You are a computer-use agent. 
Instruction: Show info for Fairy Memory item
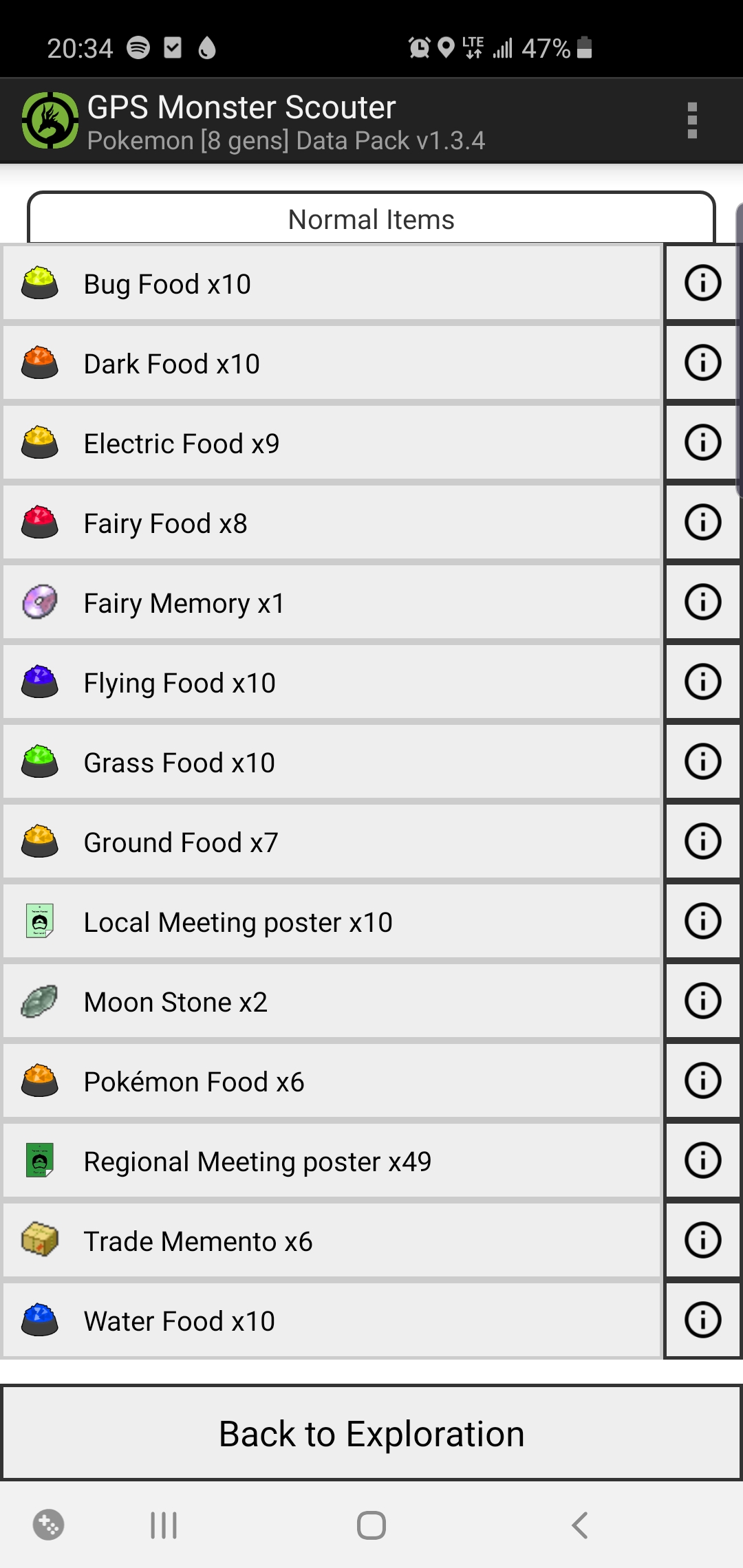coord(702,602)
